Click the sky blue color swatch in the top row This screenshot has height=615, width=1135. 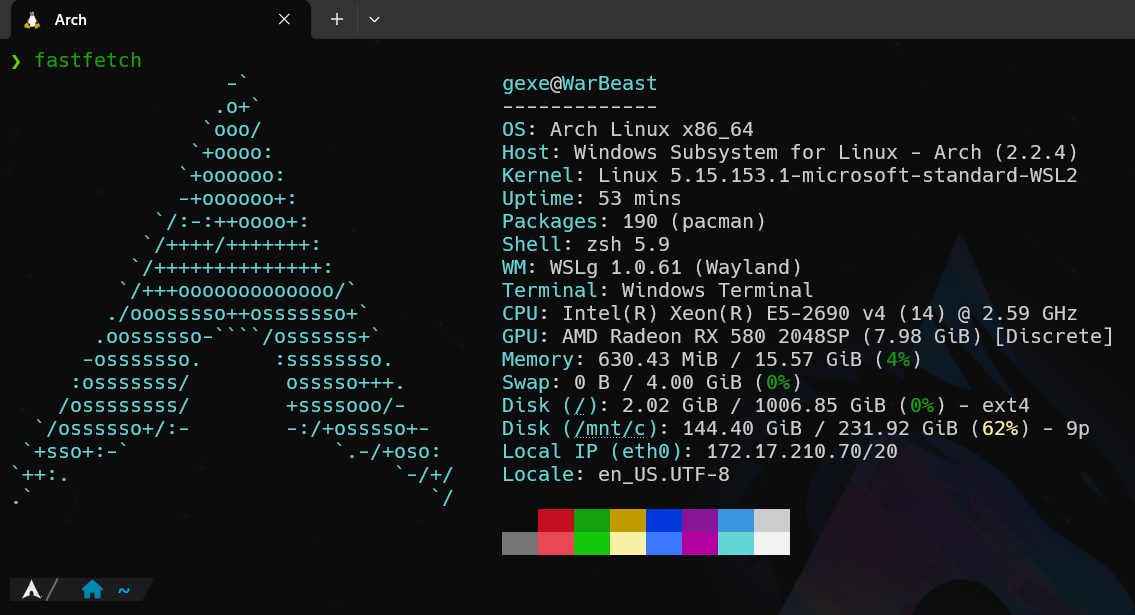pos(736,520)
